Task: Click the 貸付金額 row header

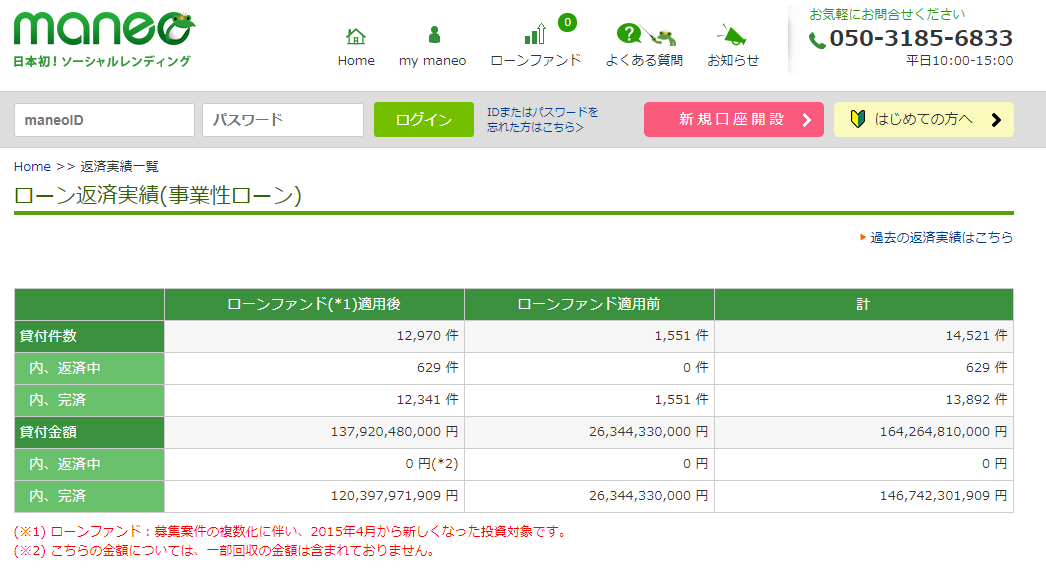Action: pyautogui.click(x=89, y=432)
